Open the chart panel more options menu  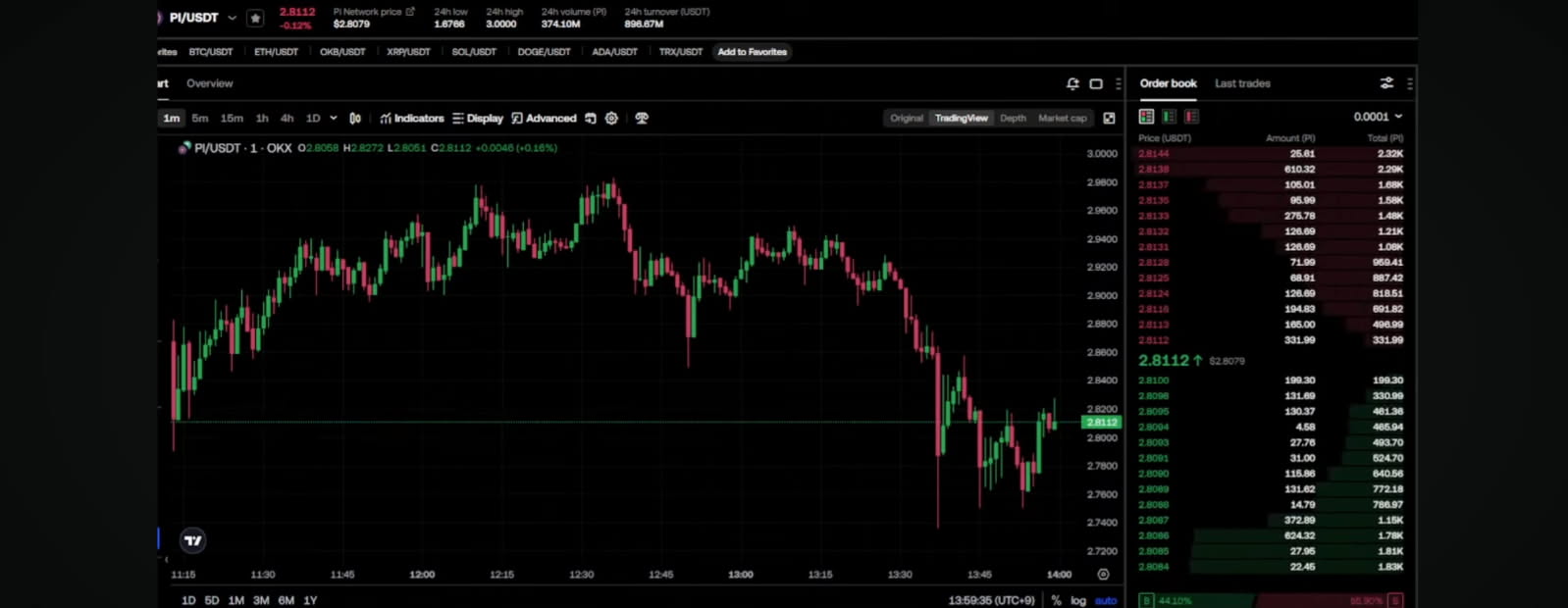1118,84
